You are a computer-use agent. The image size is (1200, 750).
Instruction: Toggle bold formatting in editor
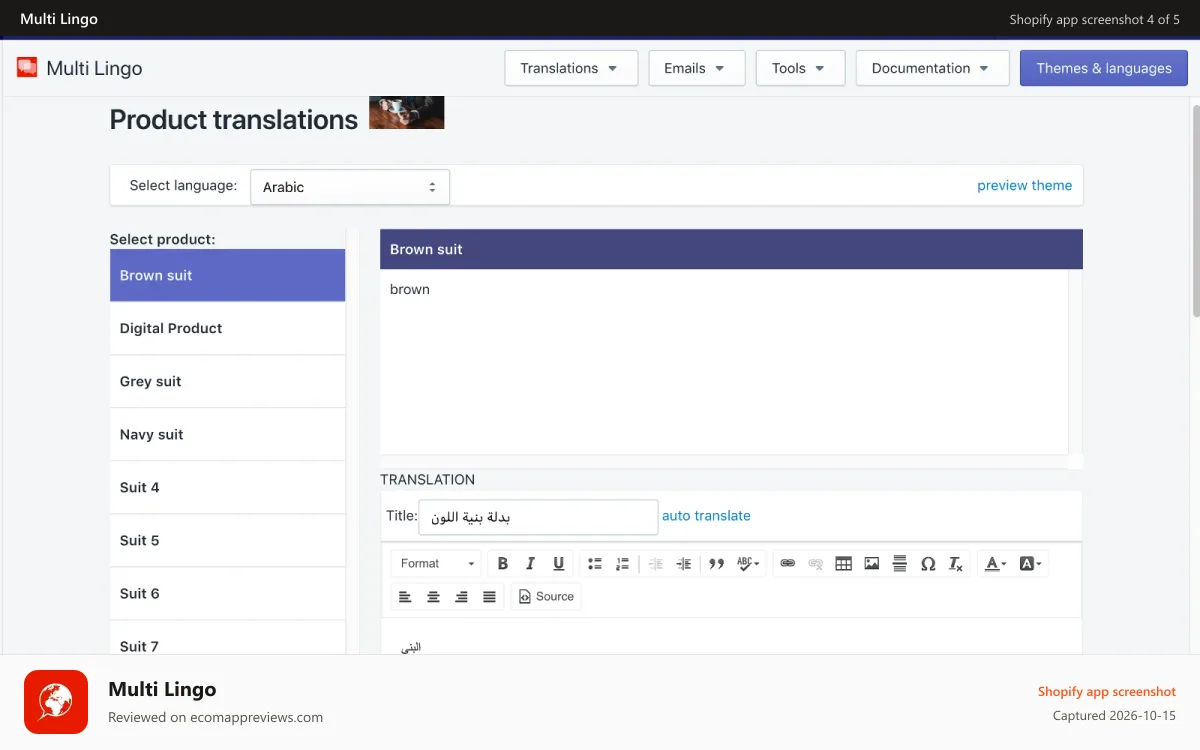(x=503, y=564)
